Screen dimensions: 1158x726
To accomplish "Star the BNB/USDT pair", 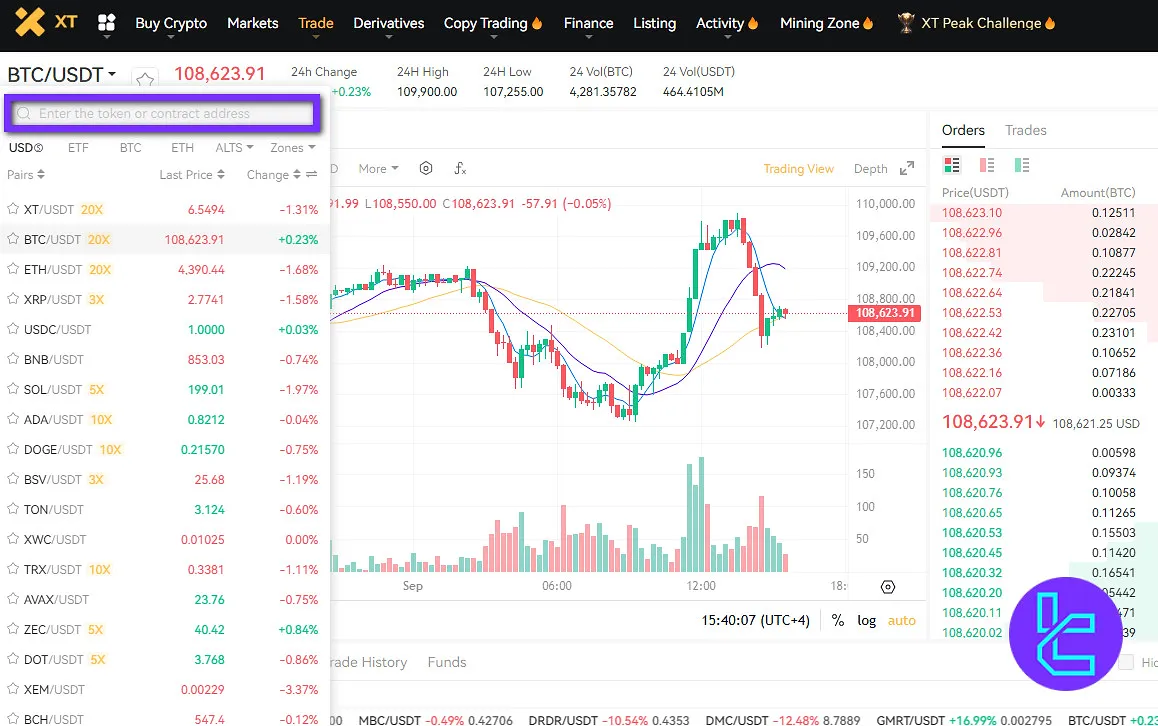I will click(x=13, y=359).
